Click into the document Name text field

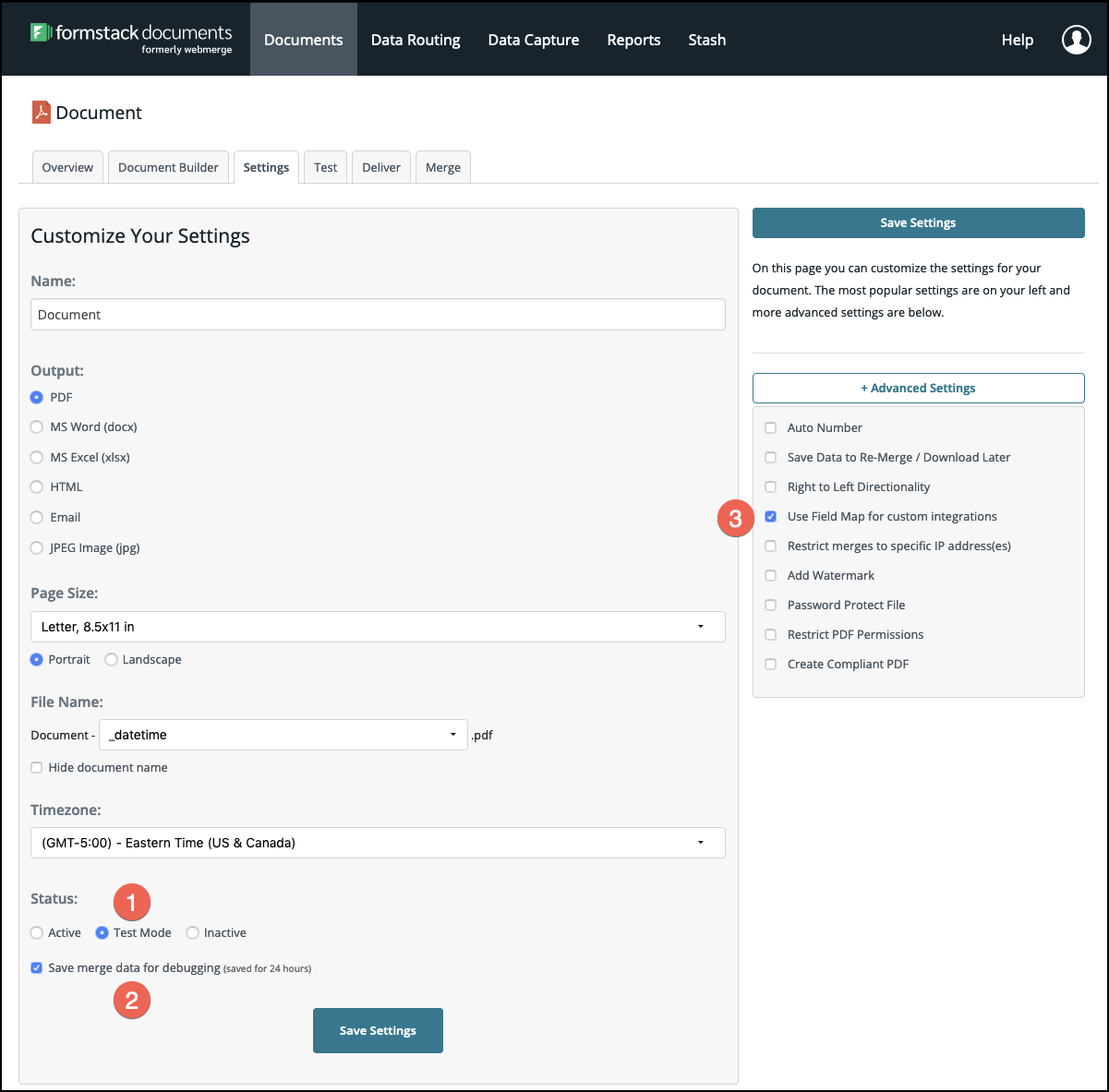click(x=378, y=315)
